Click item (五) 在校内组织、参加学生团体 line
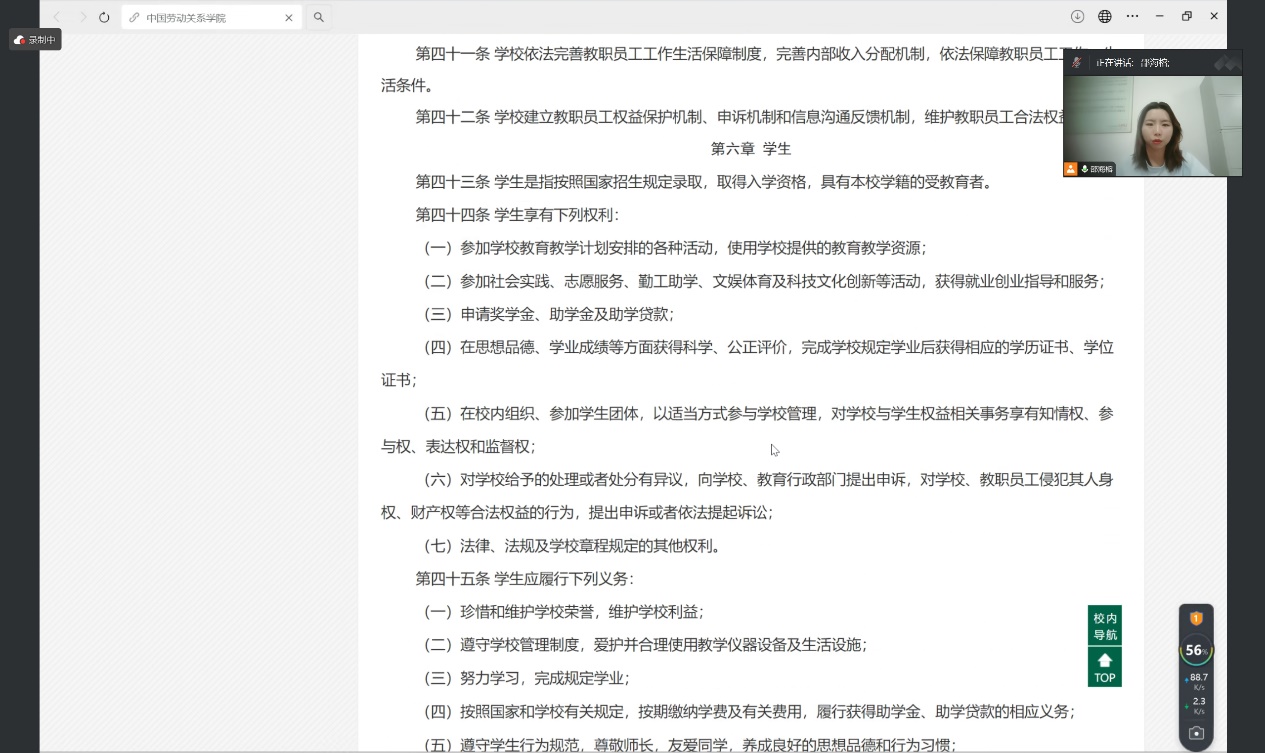Viewport: 1265px width, 753px height. (769, 413)
